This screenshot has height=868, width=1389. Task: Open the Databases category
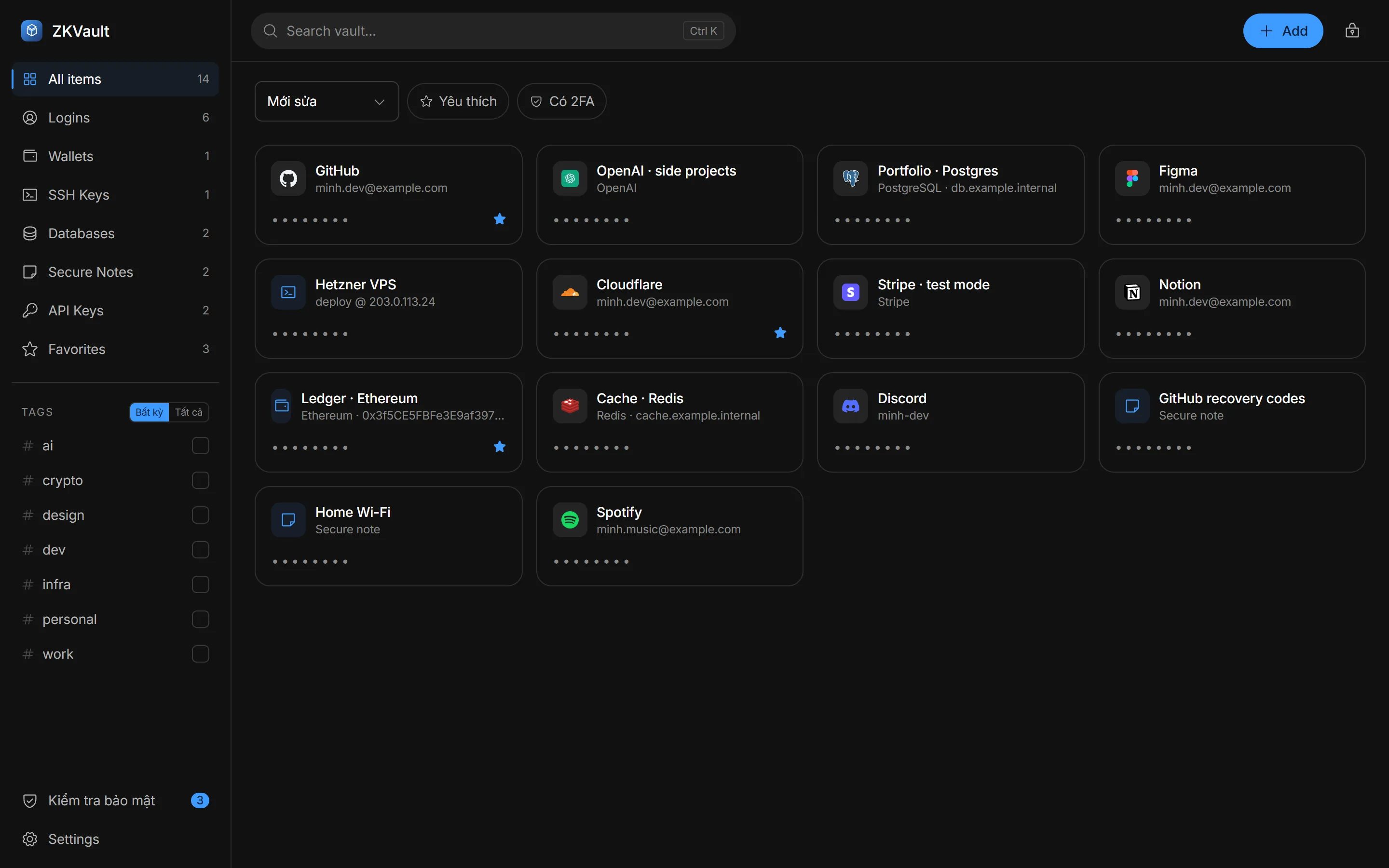click(115, 233)
